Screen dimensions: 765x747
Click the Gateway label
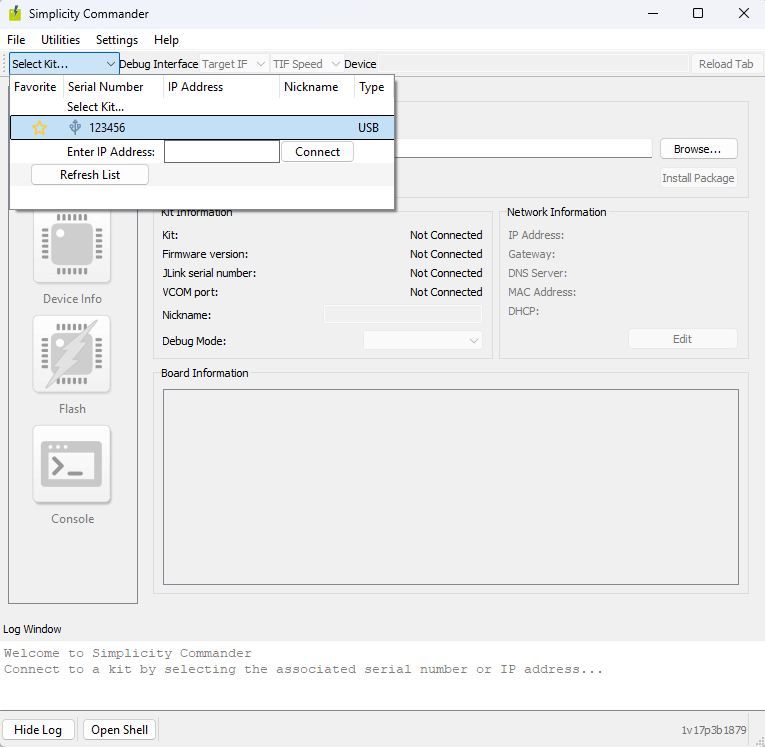531,254
